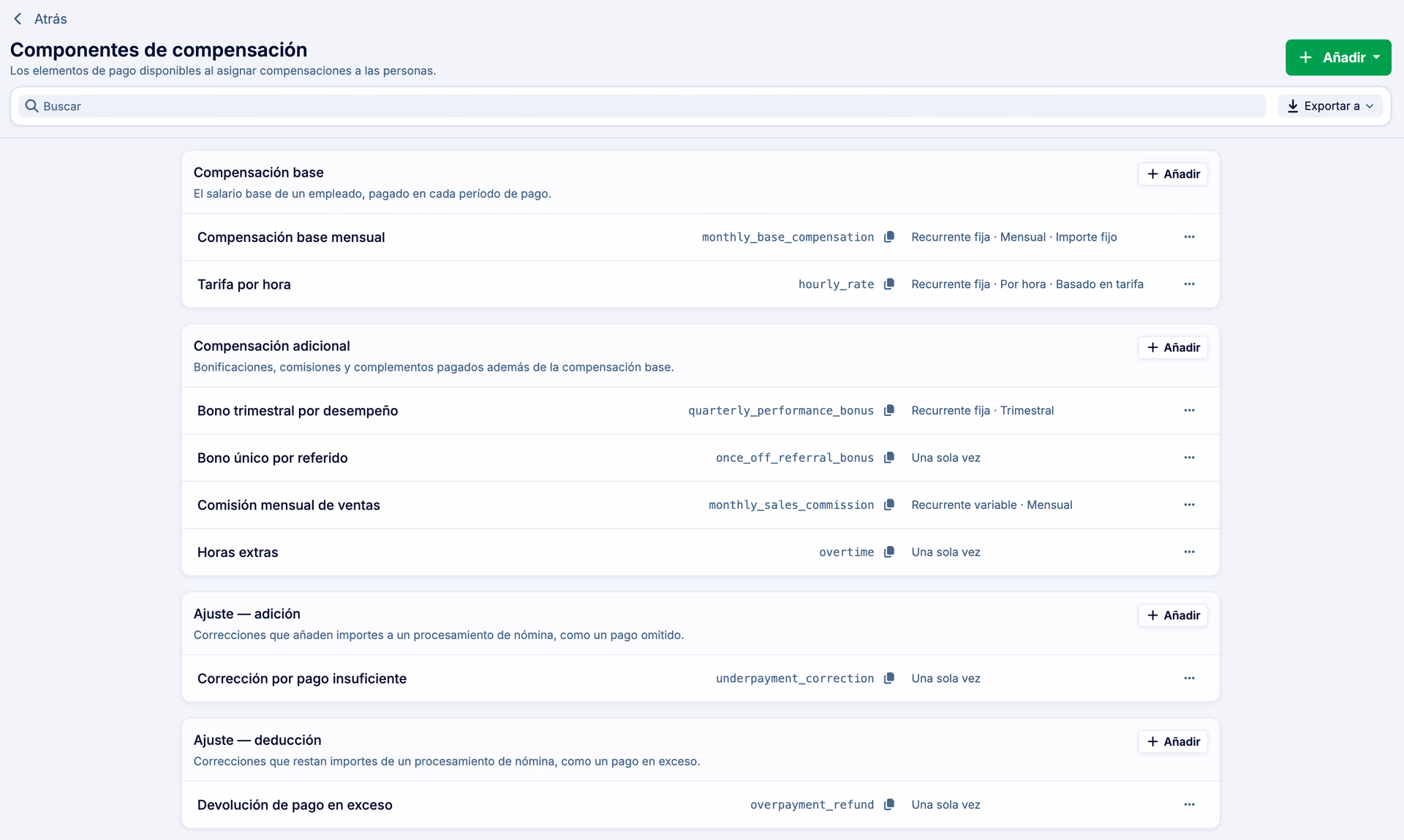
Task: Click the Bono trimestral por desempeño title
Action: click(298, 411)
